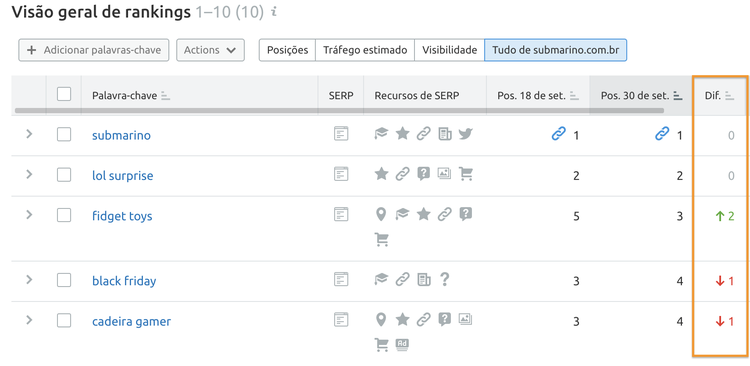Click news icon in black friday row

[x=424, y=279]
